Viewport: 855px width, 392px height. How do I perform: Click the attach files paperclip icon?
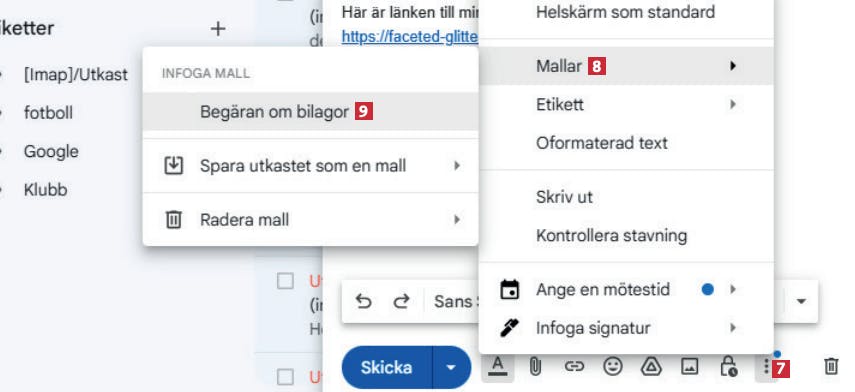[x=535, y=367]
